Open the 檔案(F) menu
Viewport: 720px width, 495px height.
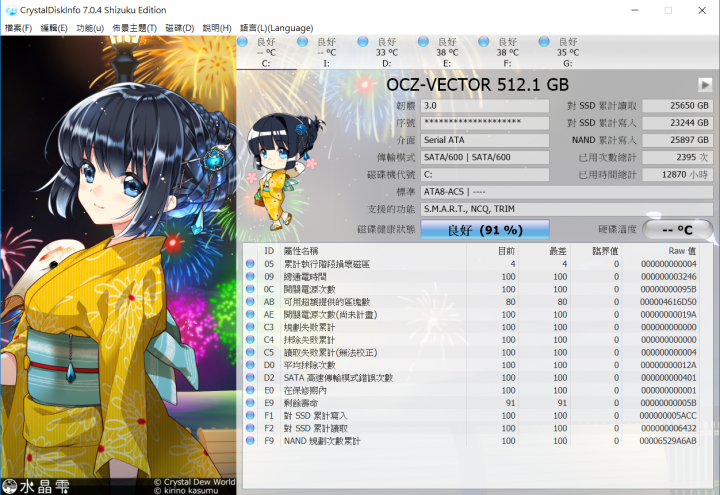(x=18, y=28)
